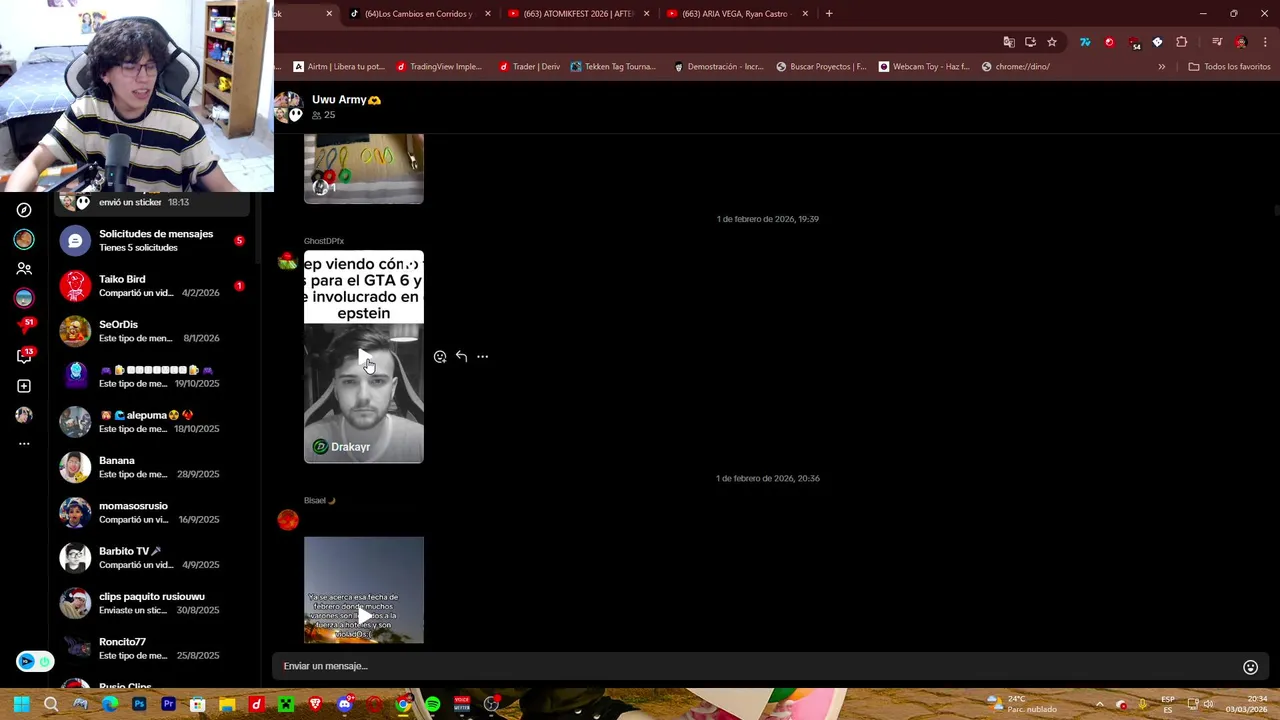Switch to the ARIA VEGA, Ryan Castro tab
The image size is (1280, 720).
pyautogui.click(x=736, y=14)
